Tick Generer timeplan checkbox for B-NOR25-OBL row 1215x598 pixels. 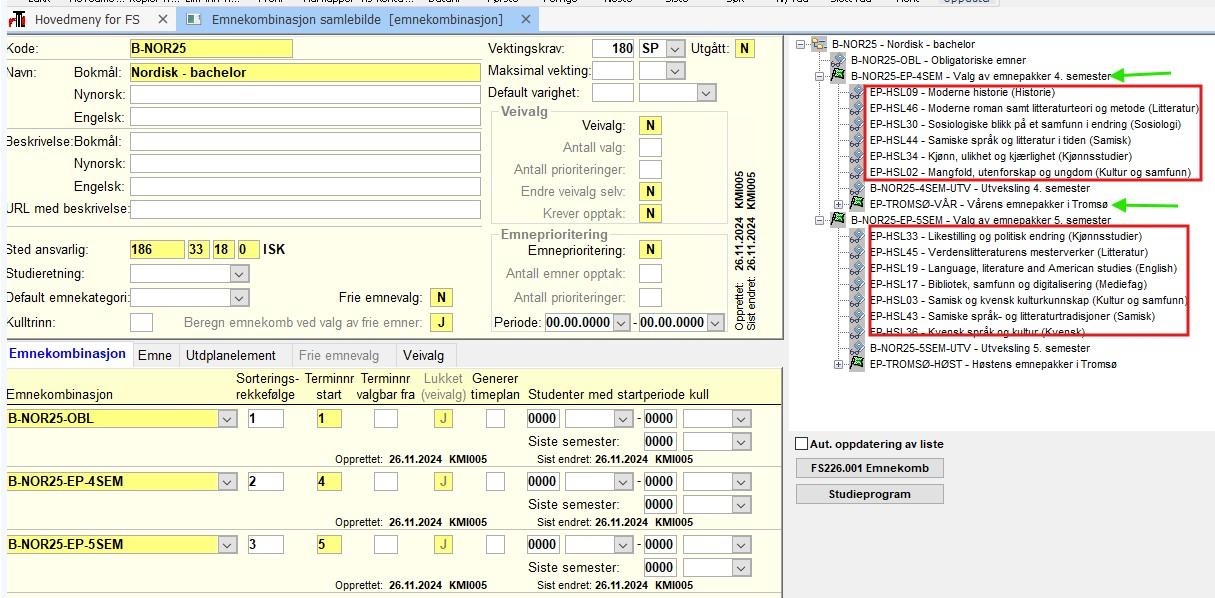pos(495,418)
